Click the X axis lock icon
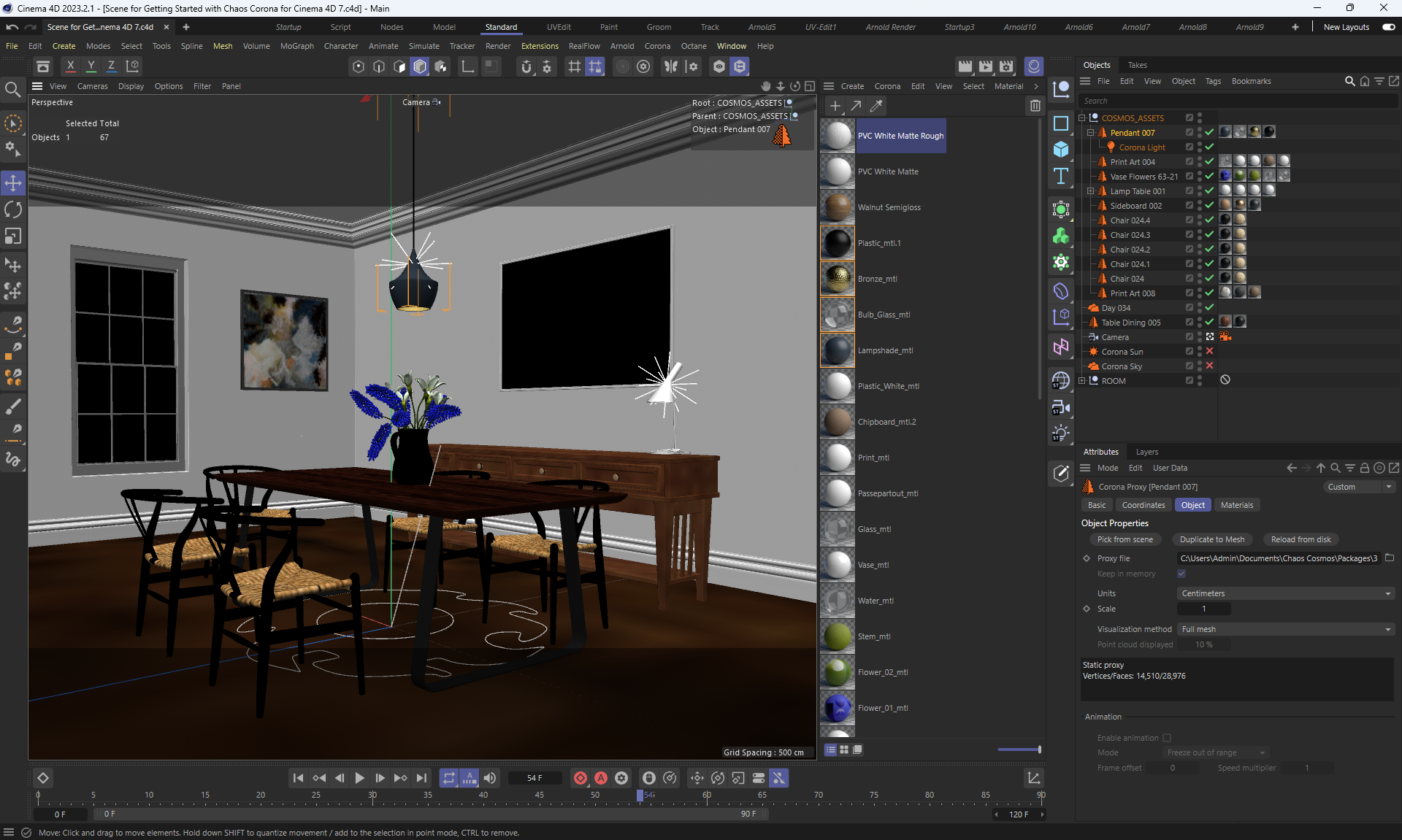The image size is (1402, 840). coord(70,66)
